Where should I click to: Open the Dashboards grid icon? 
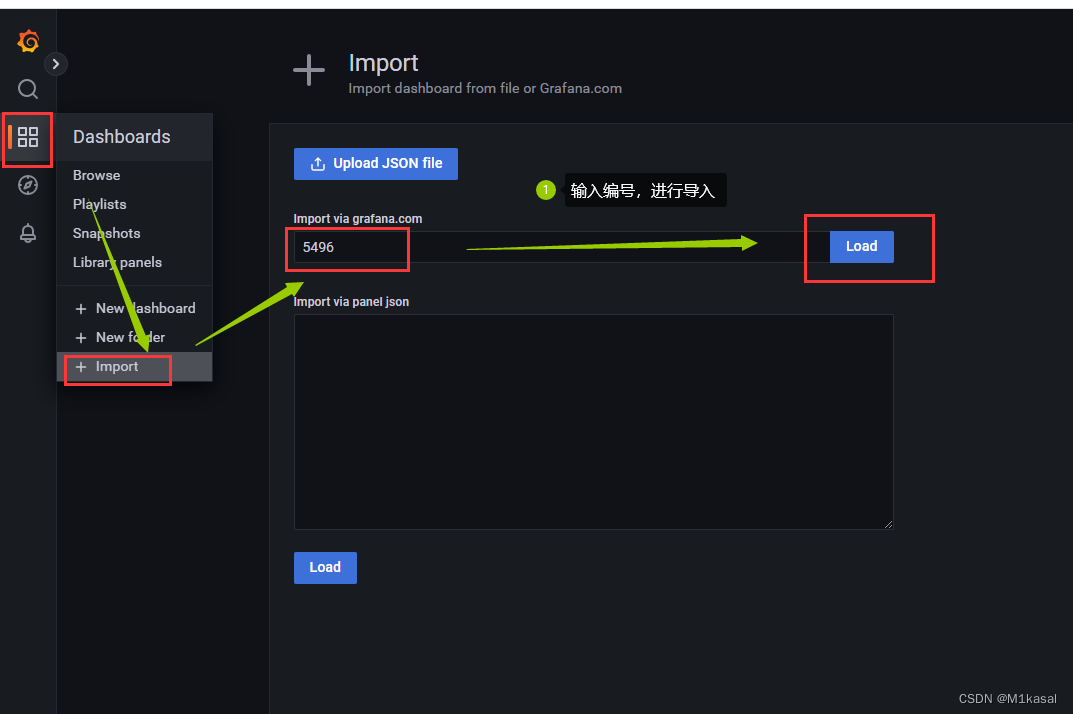click(x=28, y=137)
